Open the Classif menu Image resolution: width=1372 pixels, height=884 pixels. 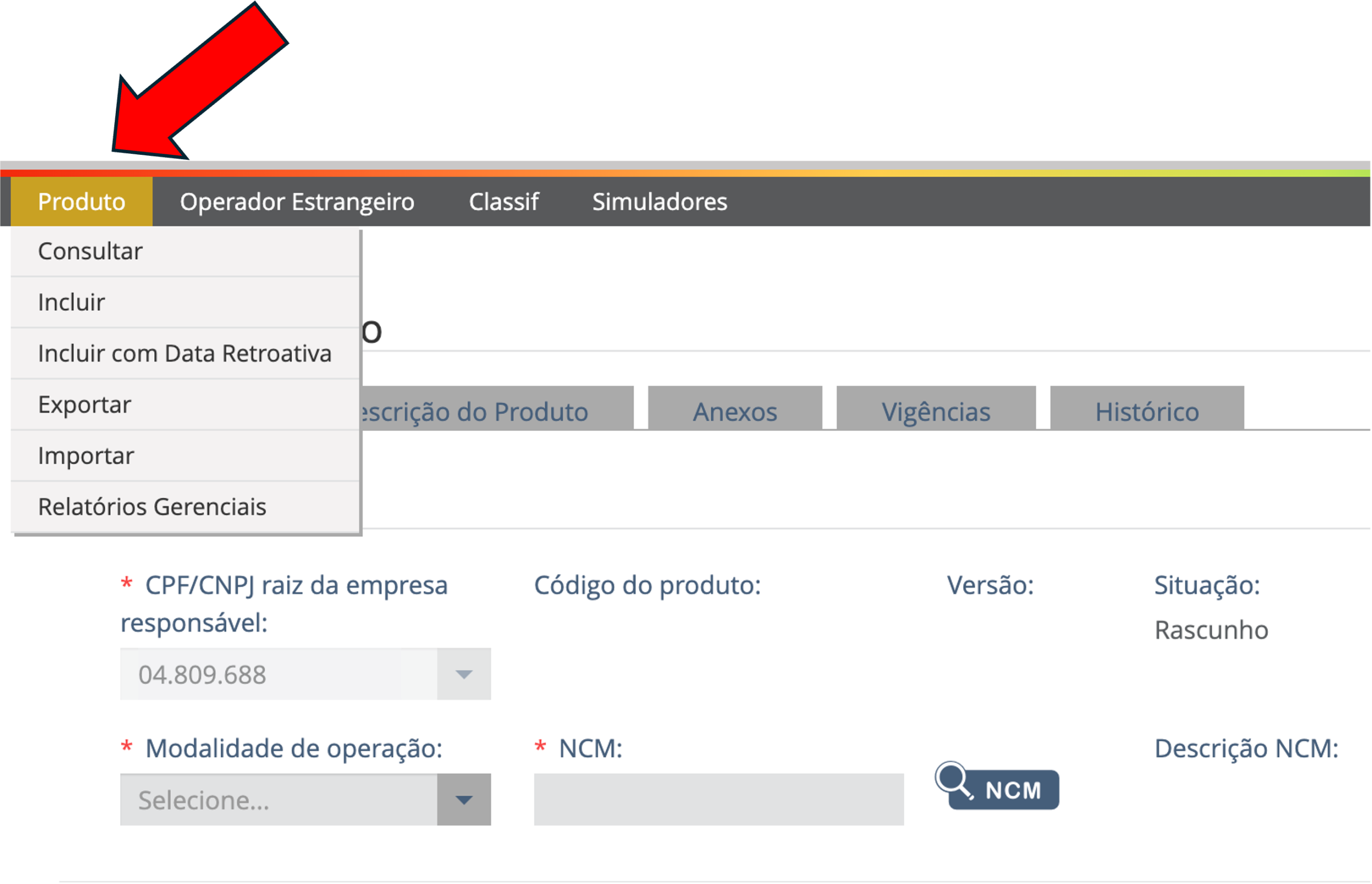coord(503,201)
